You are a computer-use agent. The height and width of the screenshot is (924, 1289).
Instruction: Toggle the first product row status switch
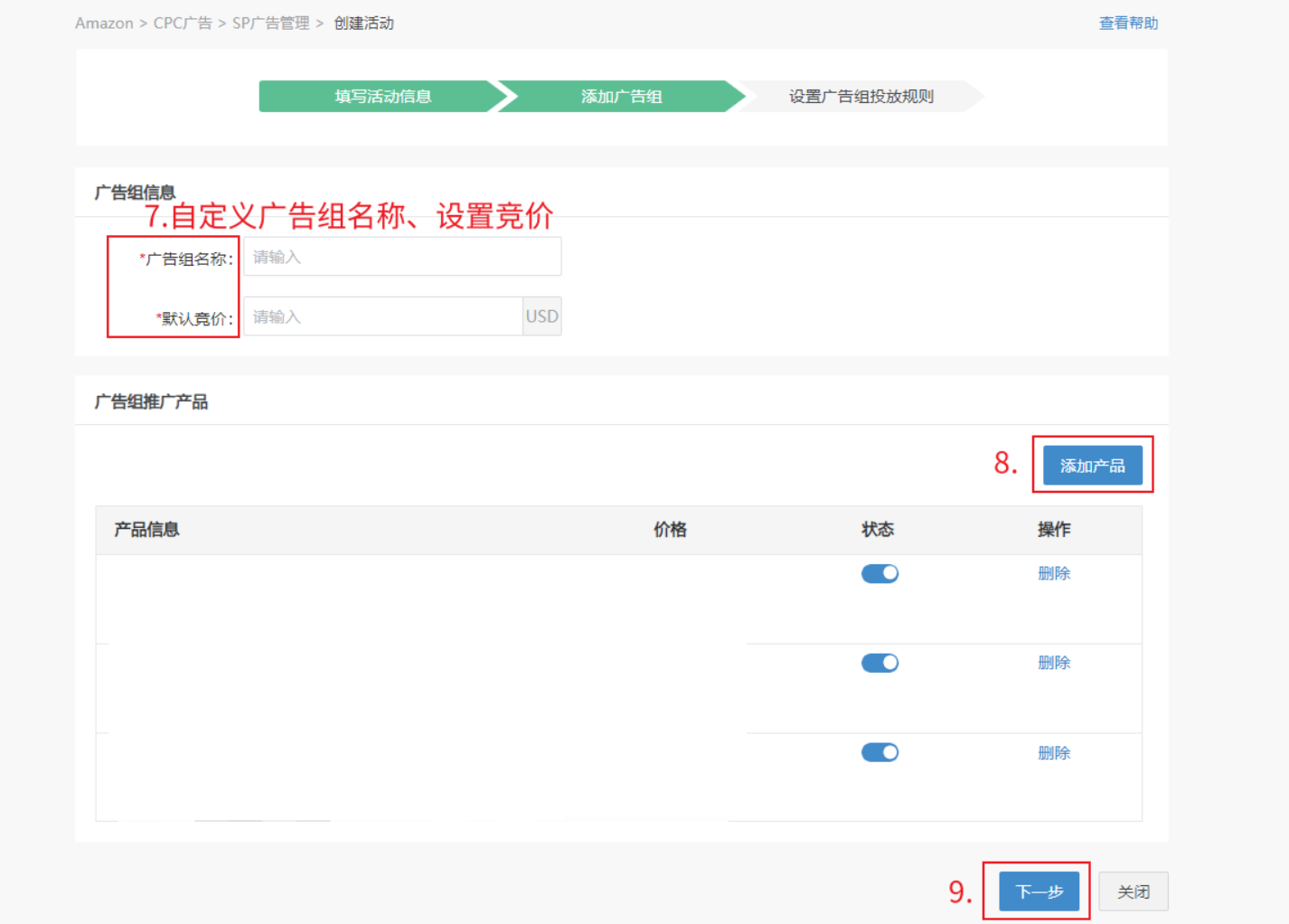point(880,574)
